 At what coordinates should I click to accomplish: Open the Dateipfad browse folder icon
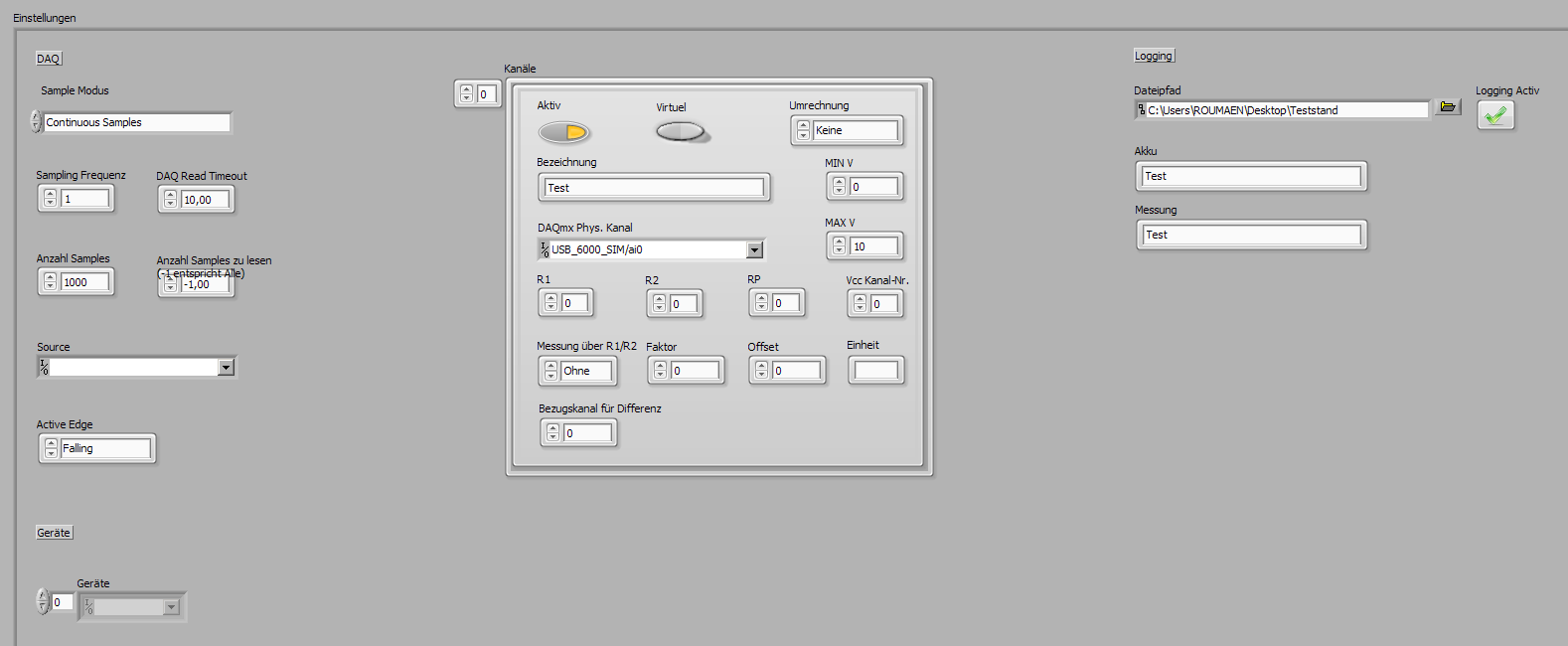pyautogui.click(x=1448, y=107)
